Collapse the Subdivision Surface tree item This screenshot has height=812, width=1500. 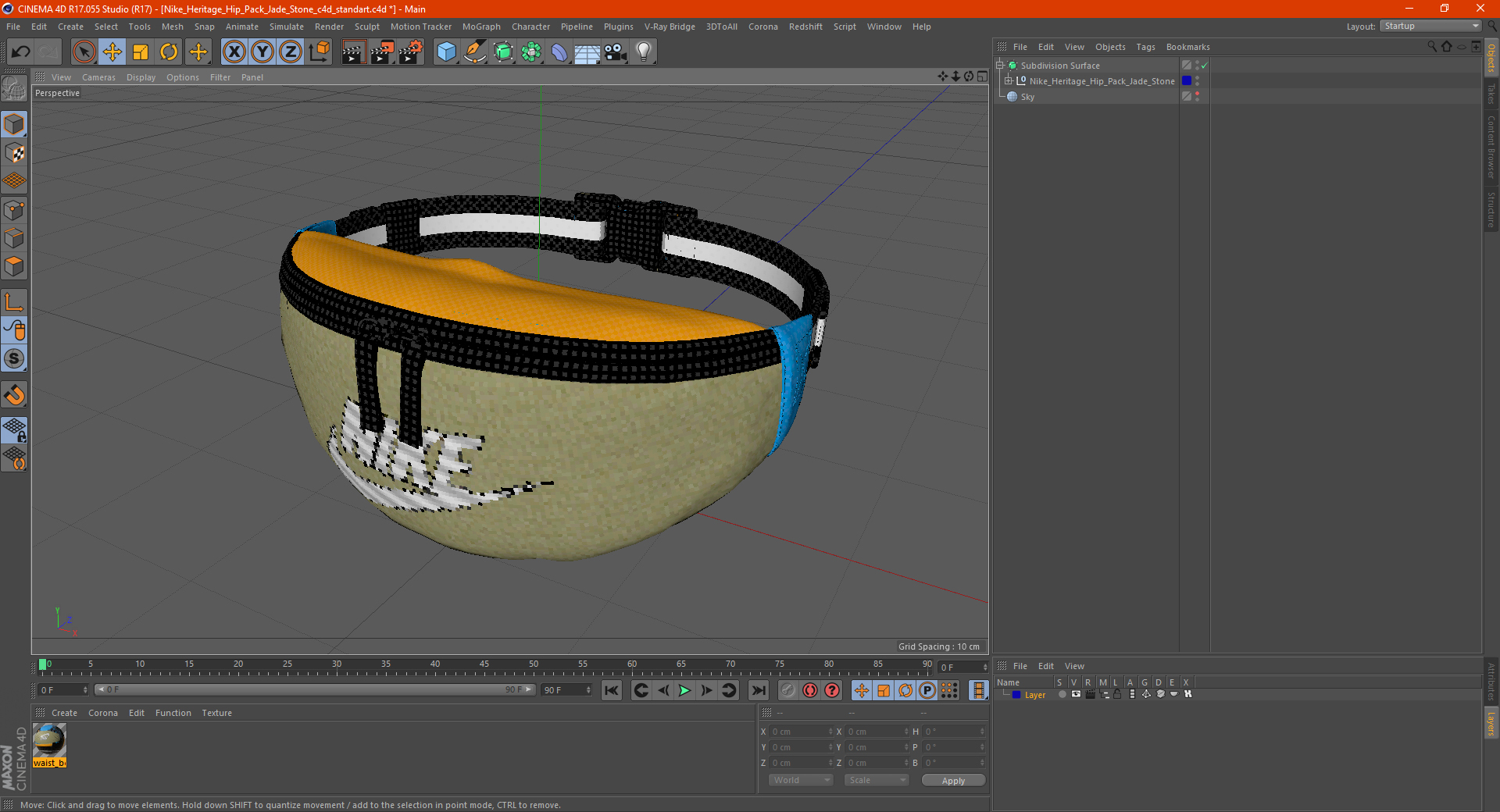click(x=1000, y=66)
